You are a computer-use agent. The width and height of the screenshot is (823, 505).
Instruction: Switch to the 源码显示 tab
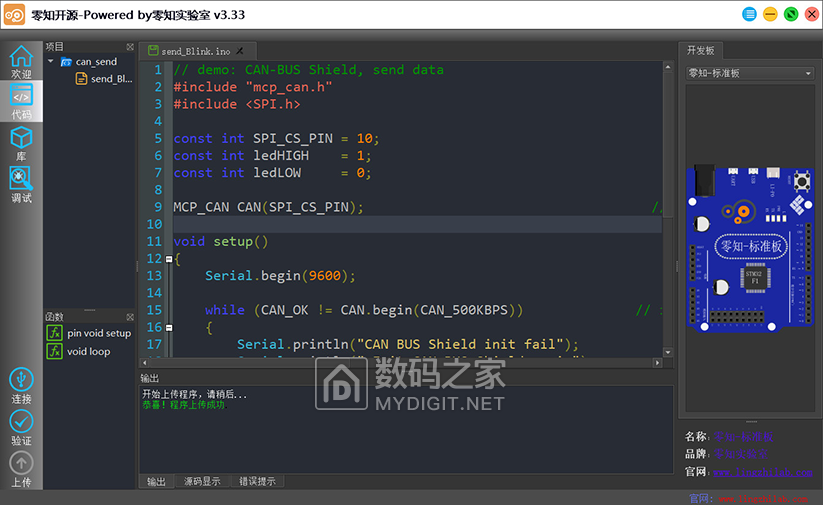point(203,481)
